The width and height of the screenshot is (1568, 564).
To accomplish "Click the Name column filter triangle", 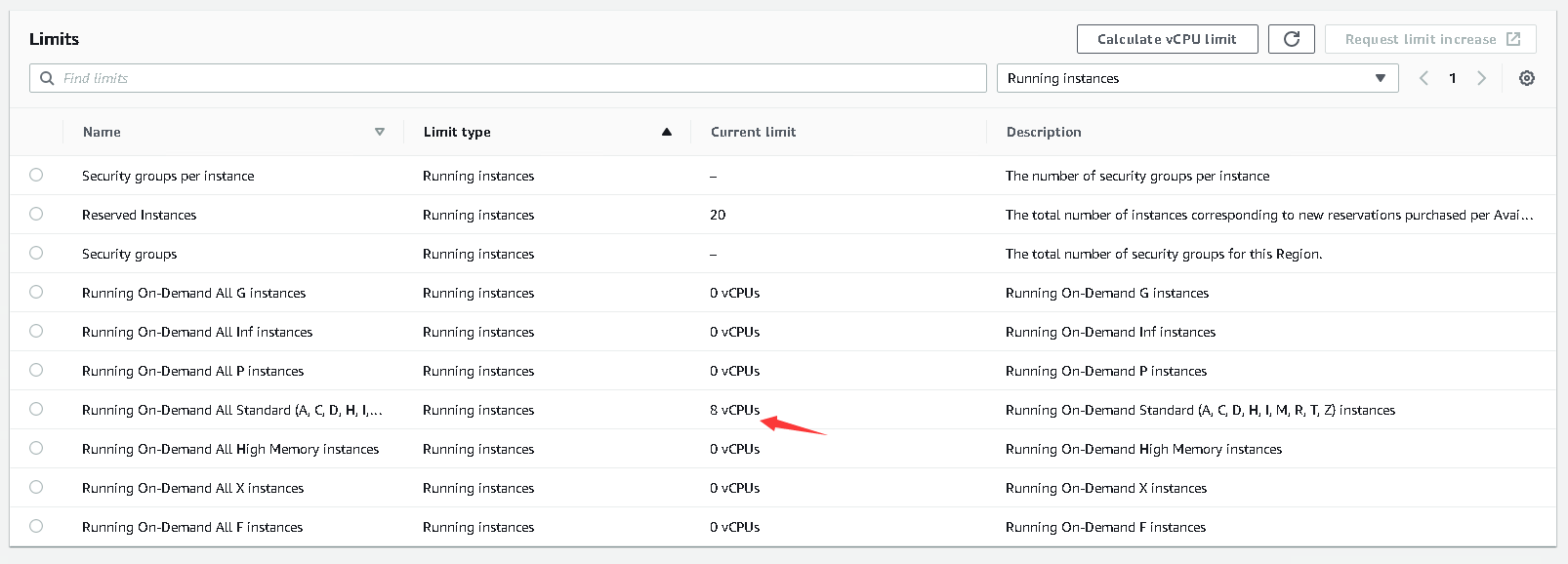I will pos(380,132).
